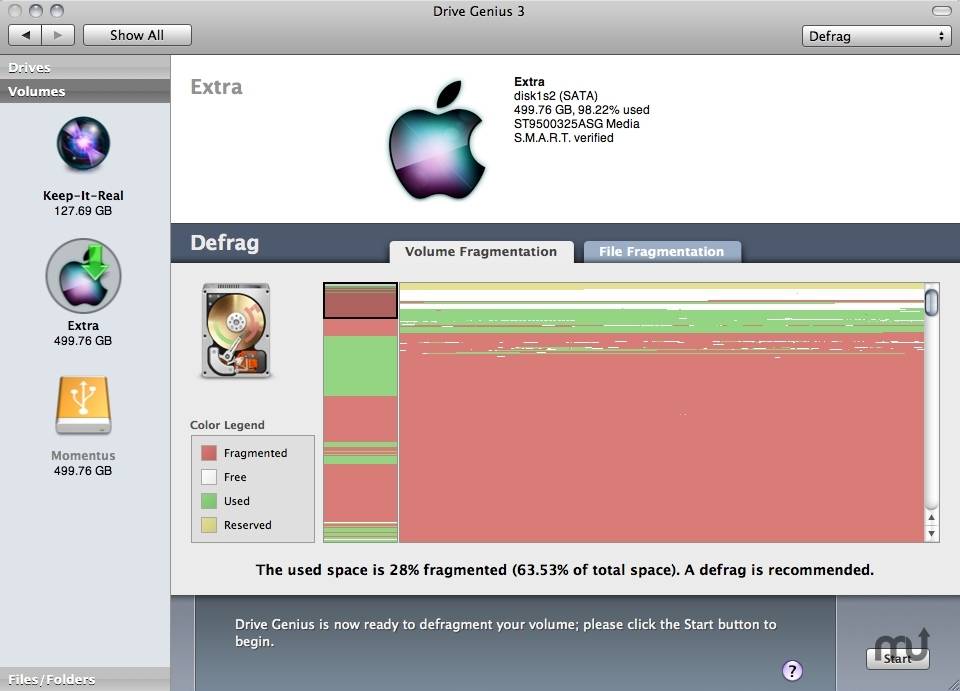This screenshot has height=691, width=960.
Task: Select the Keep-It-Real volume icon
Action: (x=83, y=143)
